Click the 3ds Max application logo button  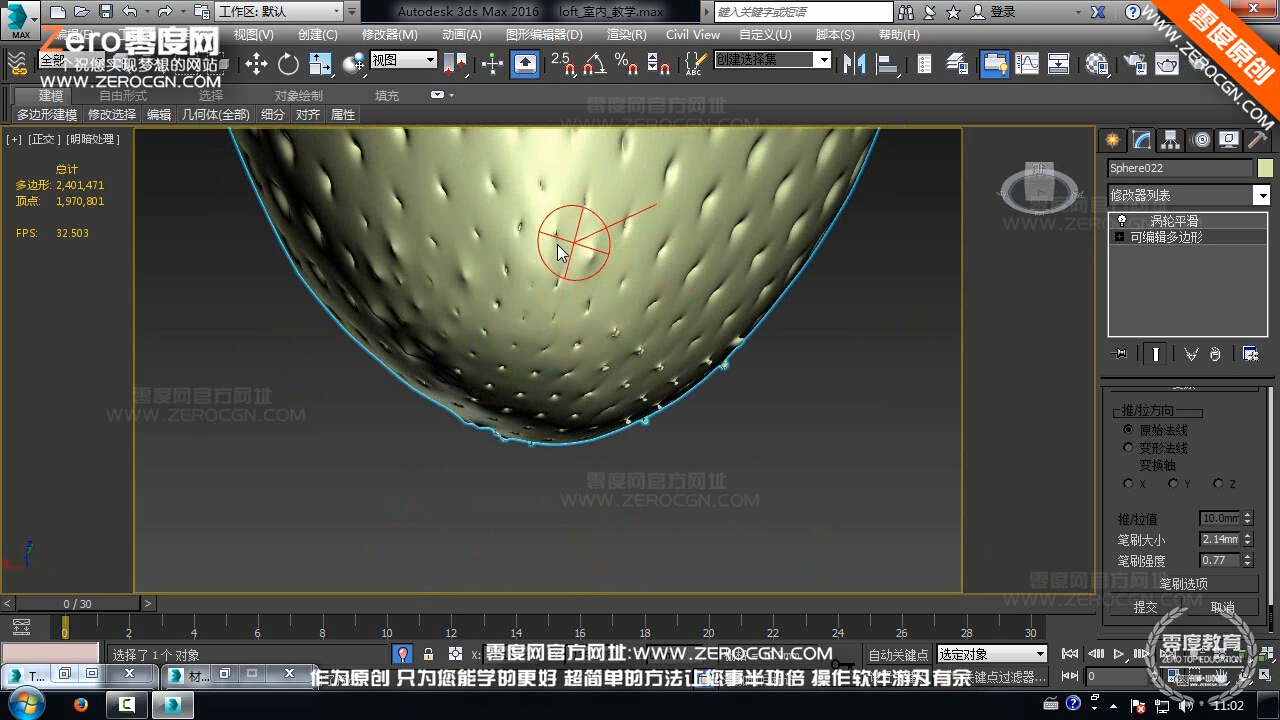coord(20,20)
